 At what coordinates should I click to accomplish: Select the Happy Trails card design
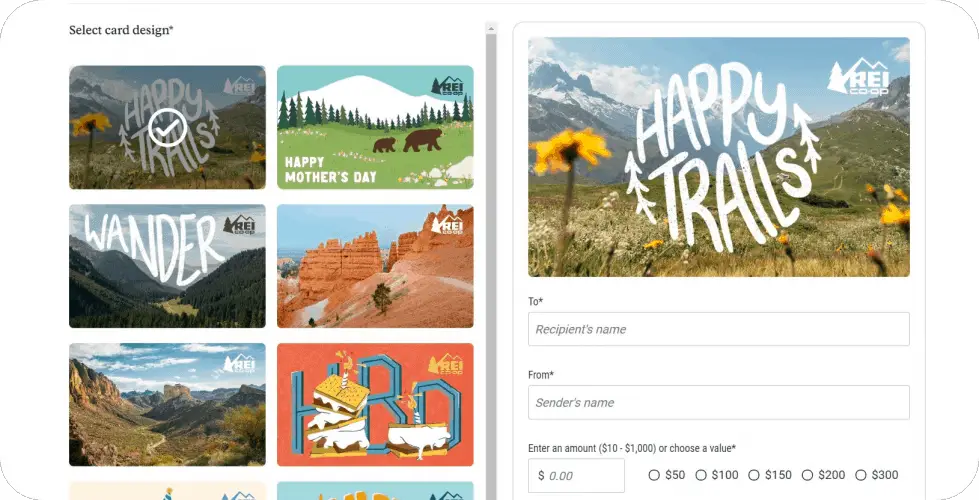(x=167, y=127)
